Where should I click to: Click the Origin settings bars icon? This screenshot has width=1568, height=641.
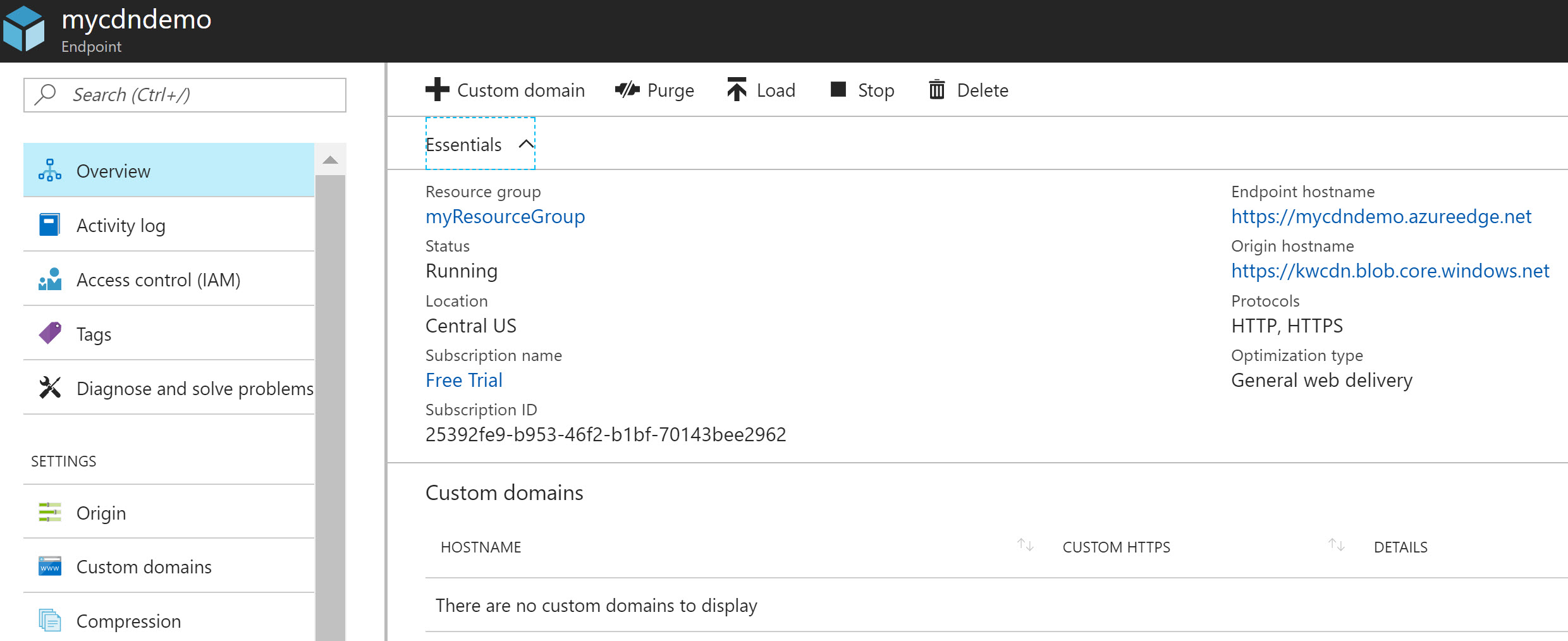(50, 512)
